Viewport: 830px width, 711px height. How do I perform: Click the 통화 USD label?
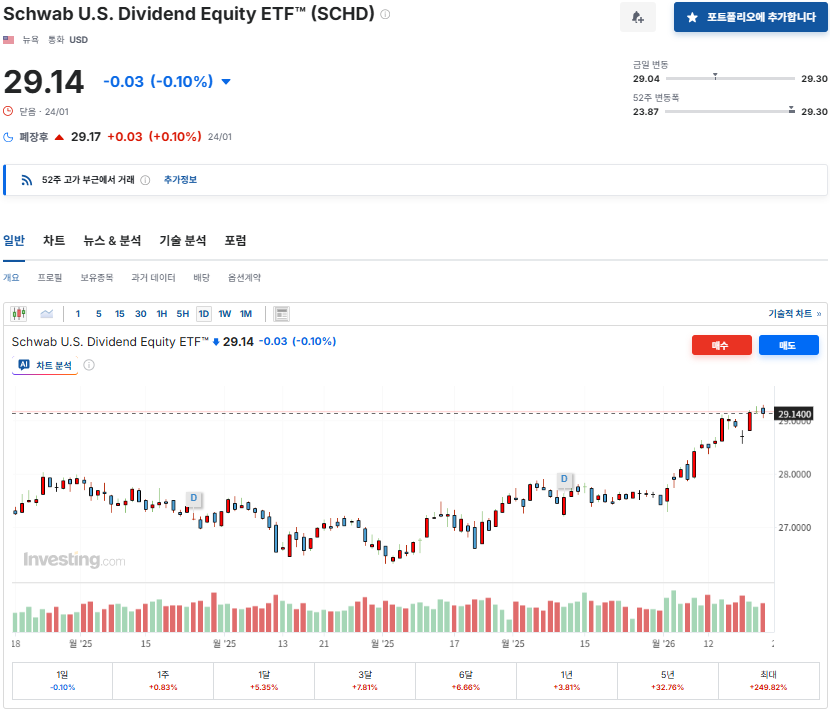click(x=68, y=40)
